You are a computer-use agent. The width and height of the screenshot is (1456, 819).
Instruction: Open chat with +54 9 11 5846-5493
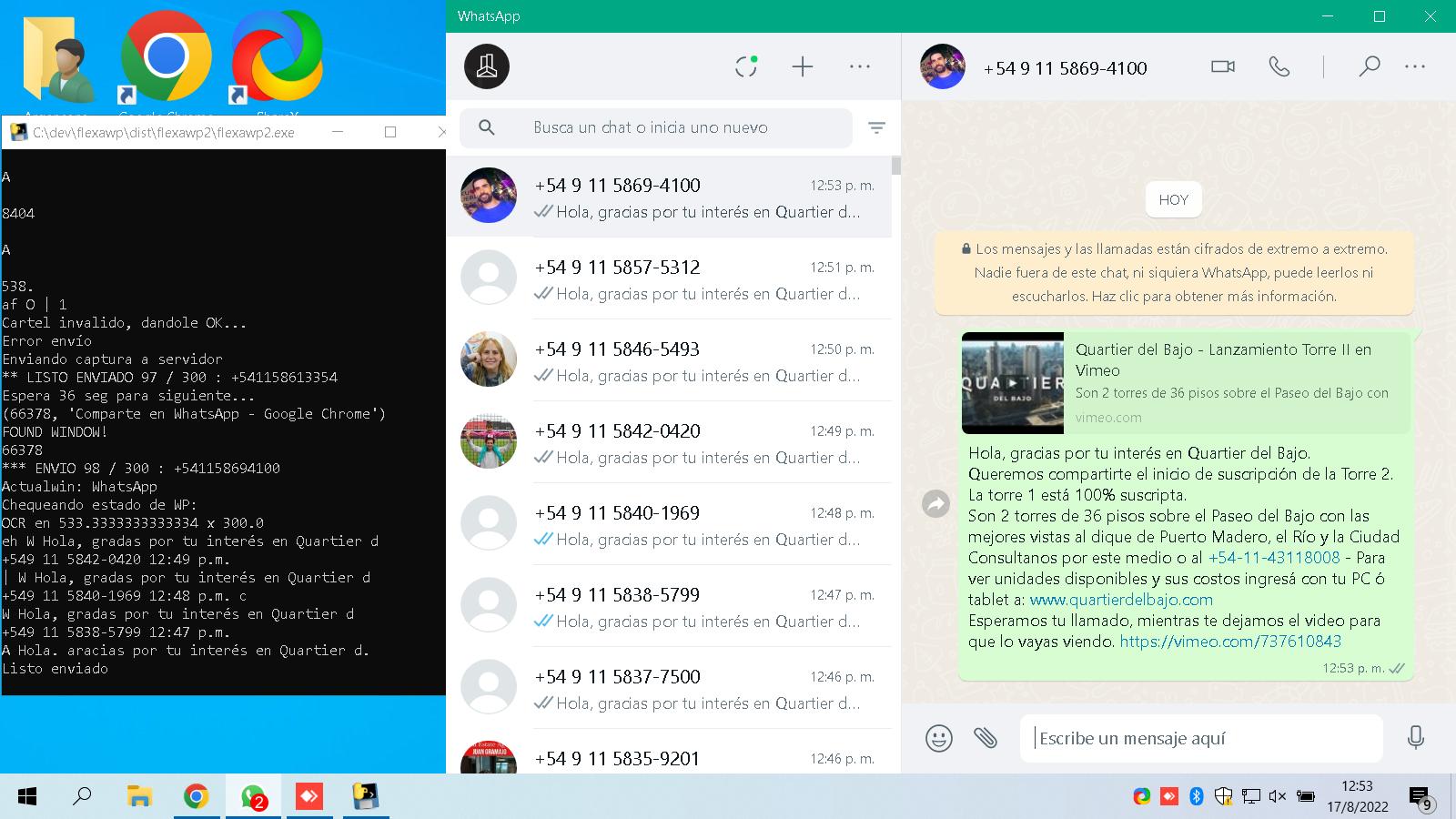[669, 360]
